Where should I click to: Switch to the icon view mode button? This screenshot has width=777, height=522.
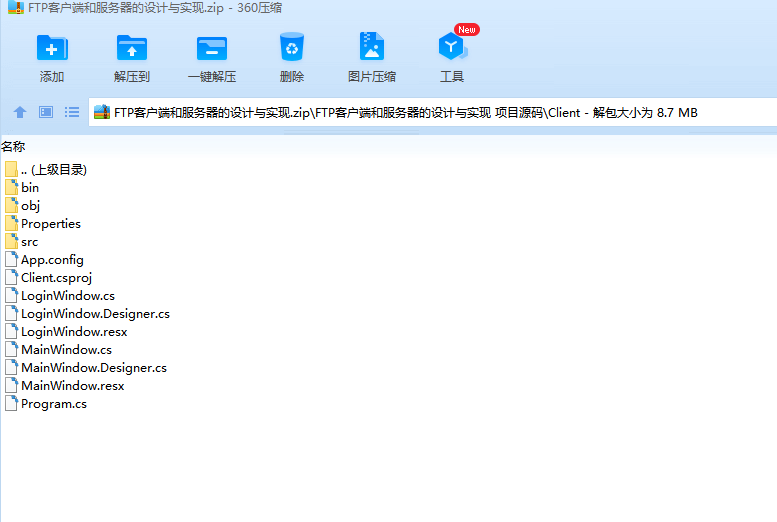point(46,112)
